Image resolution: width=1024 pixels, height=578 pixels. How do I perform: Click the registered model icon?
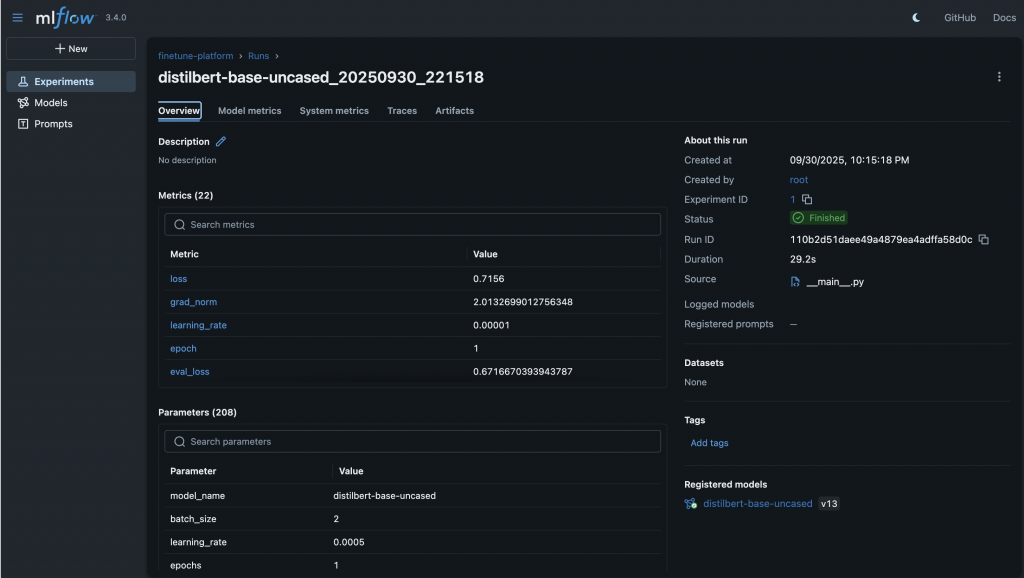click(690, 504)
